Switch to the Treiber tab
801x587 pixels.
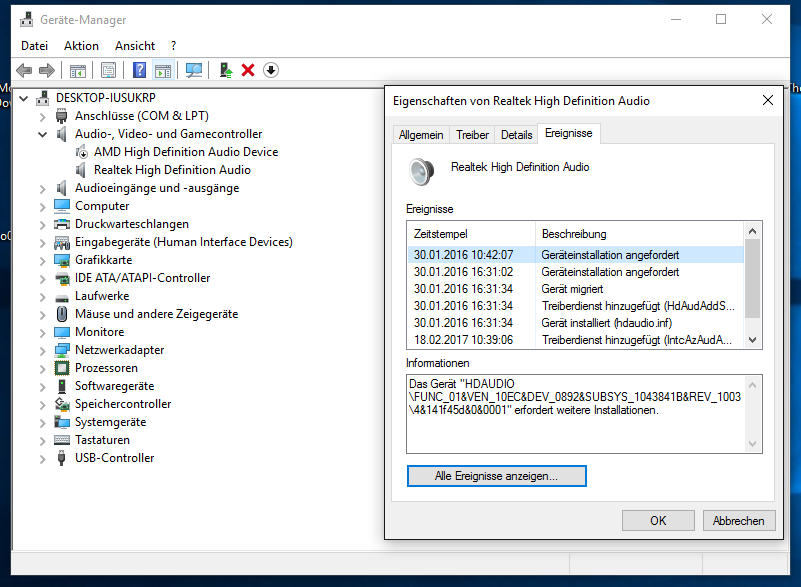[x=472, y=135]
